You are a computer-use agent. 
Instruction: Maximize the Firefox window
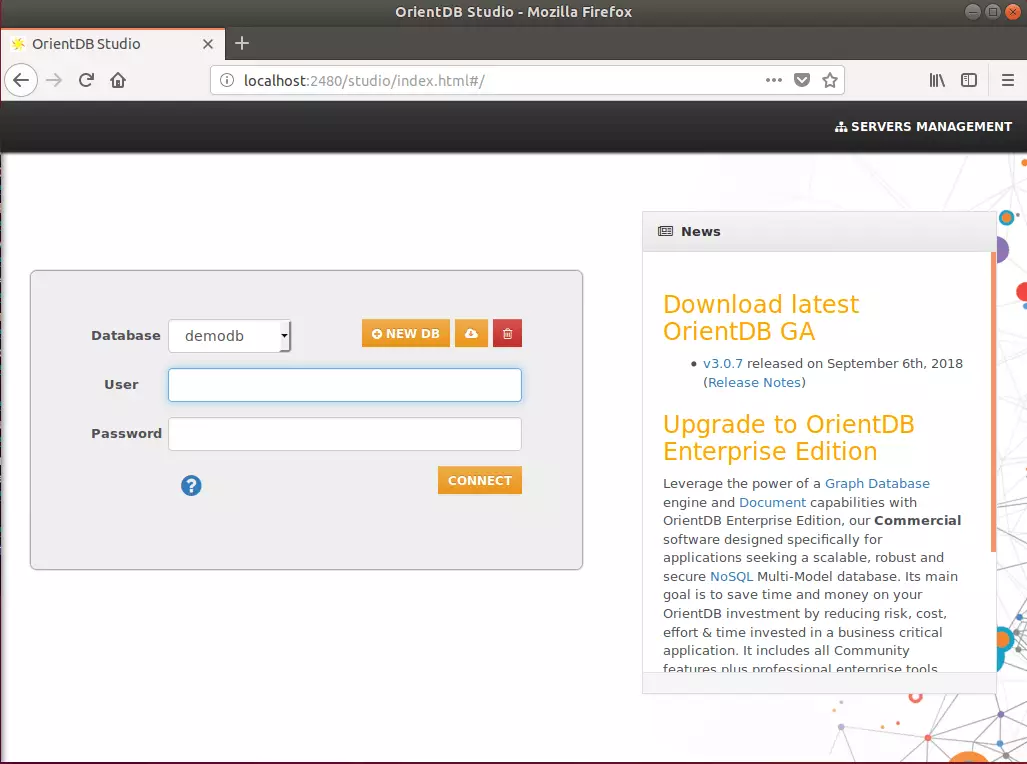[x=993, y=12]
